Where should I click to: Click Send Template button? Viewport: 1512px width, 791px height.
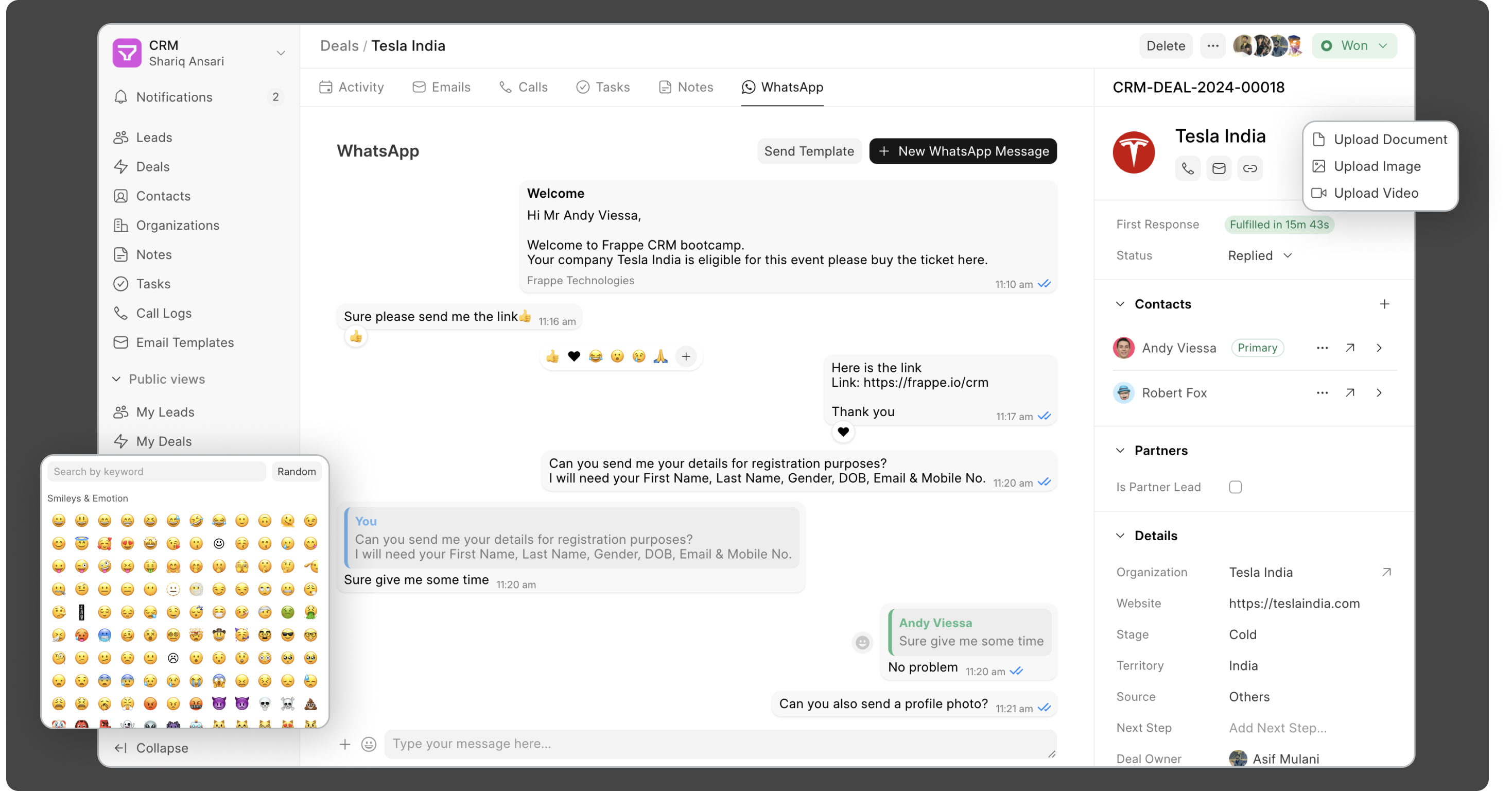point(808,151)
